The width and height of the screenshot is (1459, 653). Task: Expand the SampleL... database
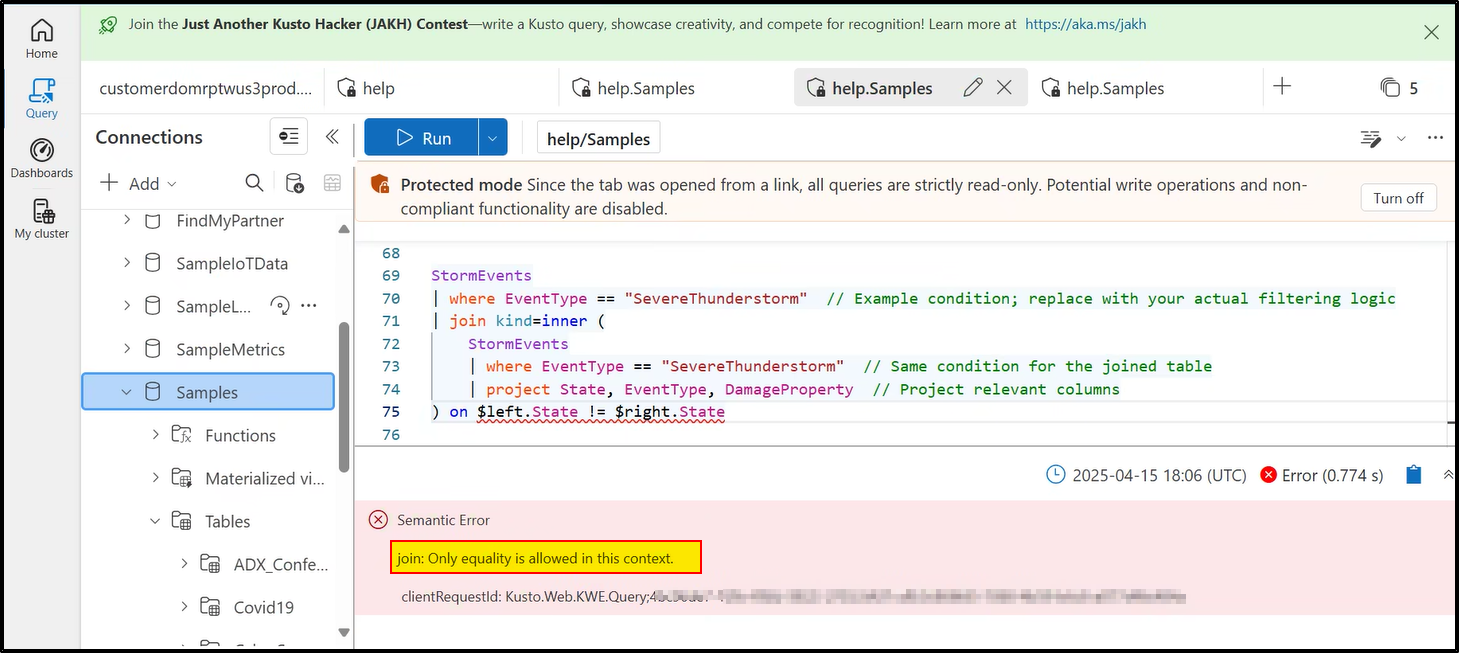pos(127,306)
